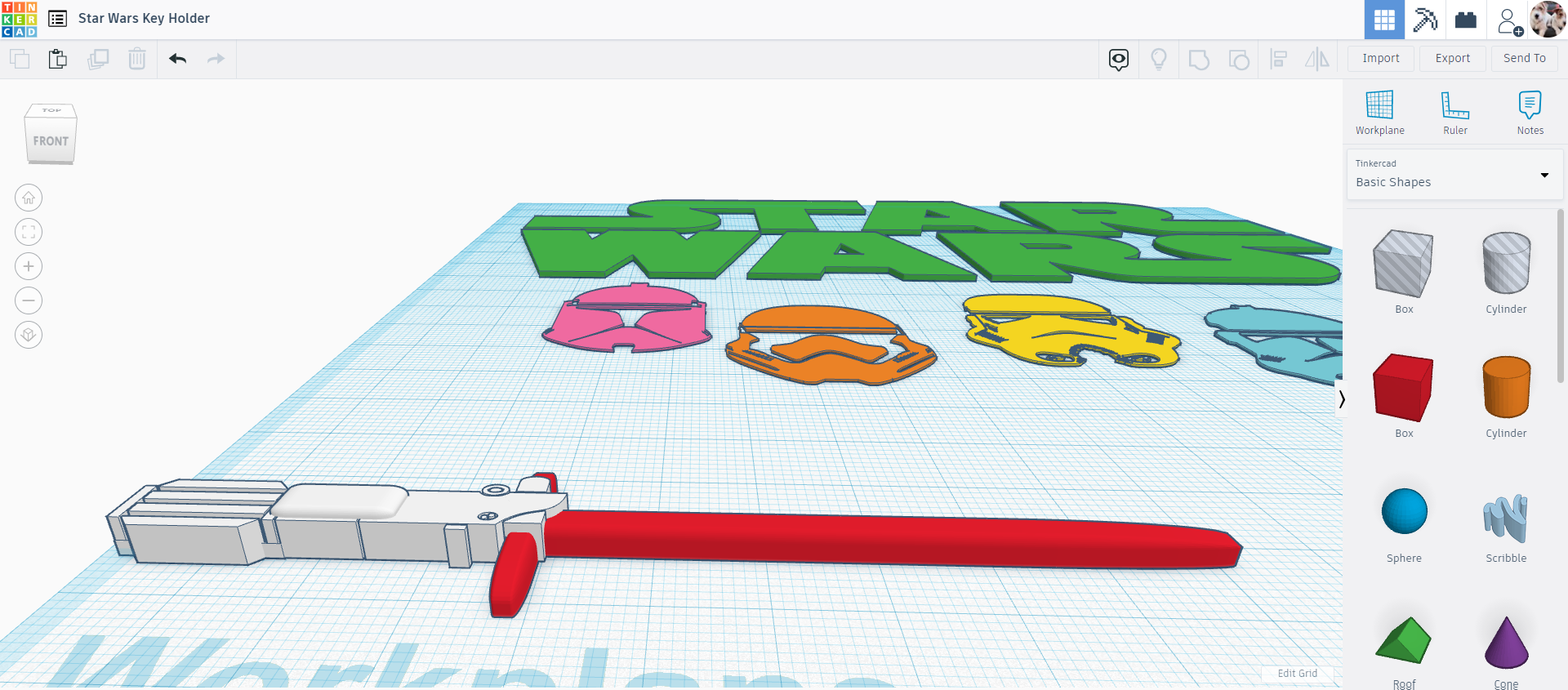Open the user profile avatar
This screenshot has height=690, width=1568.
point(1548,20)
